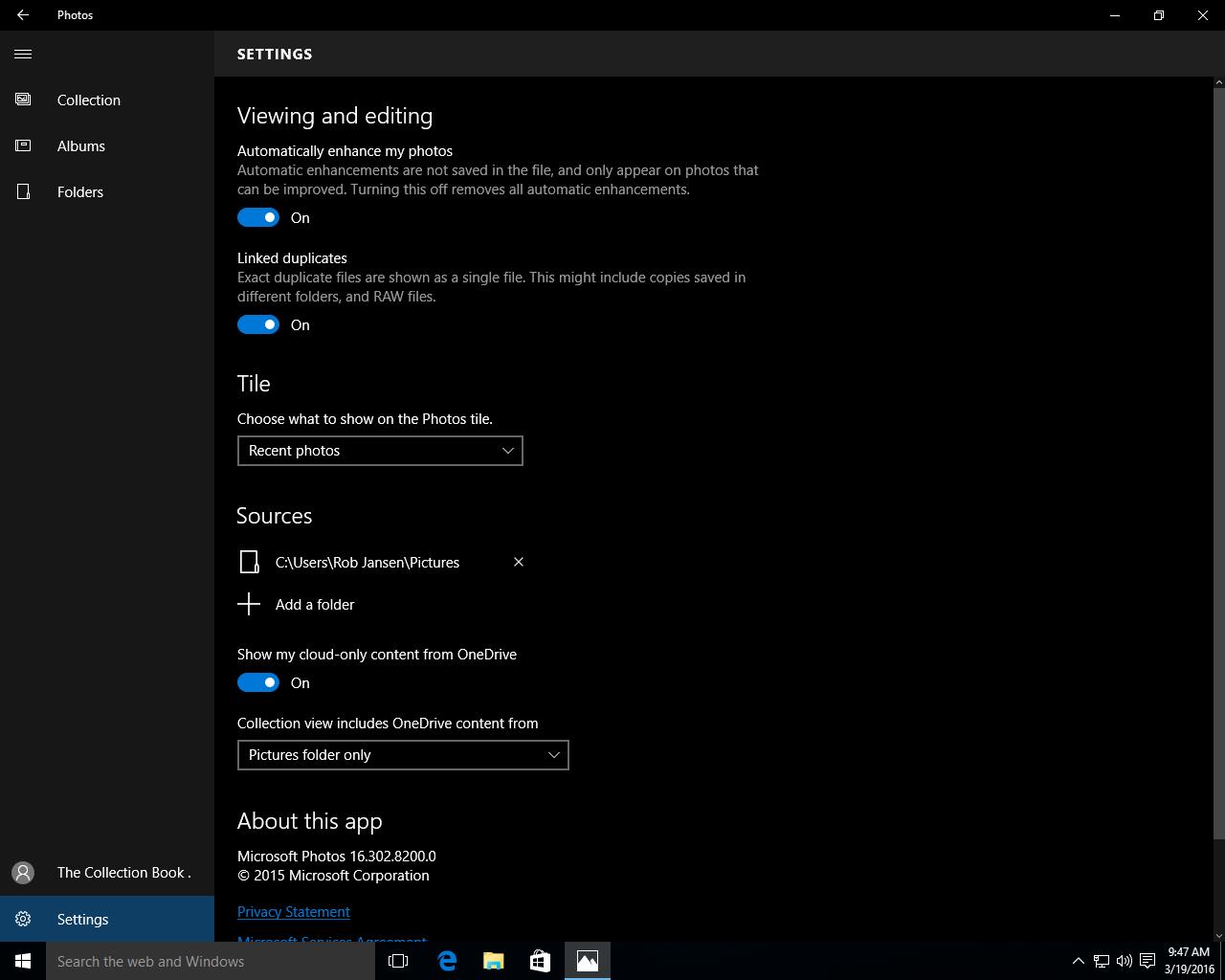Select Settings in the sidebar

pyautogui.click(x=107, y=919)
